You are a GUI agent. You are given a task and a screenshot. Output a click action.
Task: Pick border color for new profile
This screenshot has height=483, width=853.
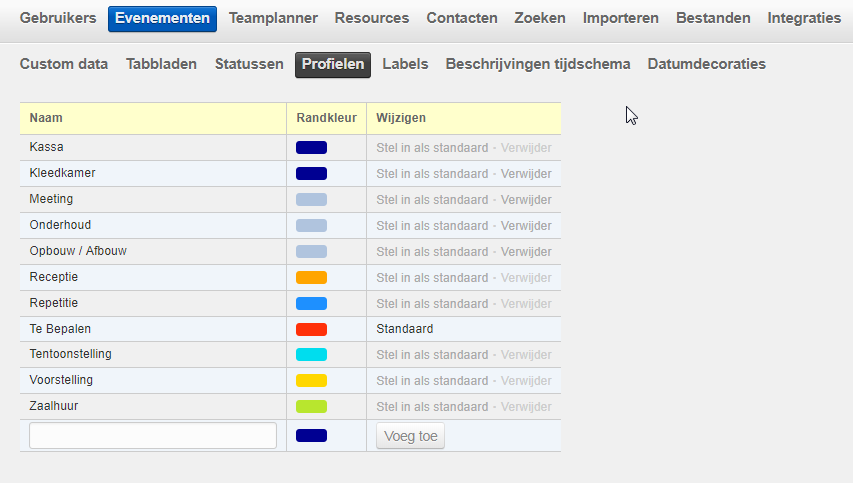click(x=311, y=436)
